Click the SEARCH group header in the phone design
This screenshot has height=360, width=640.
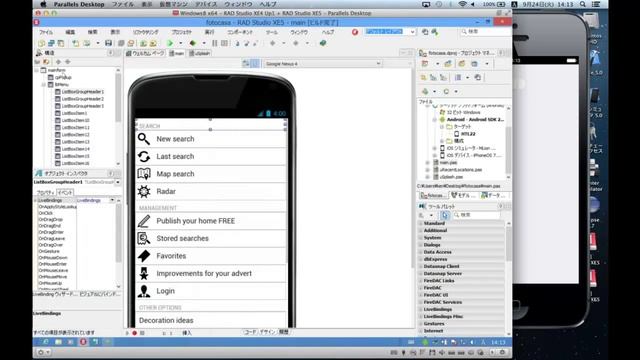coord(211,126)
